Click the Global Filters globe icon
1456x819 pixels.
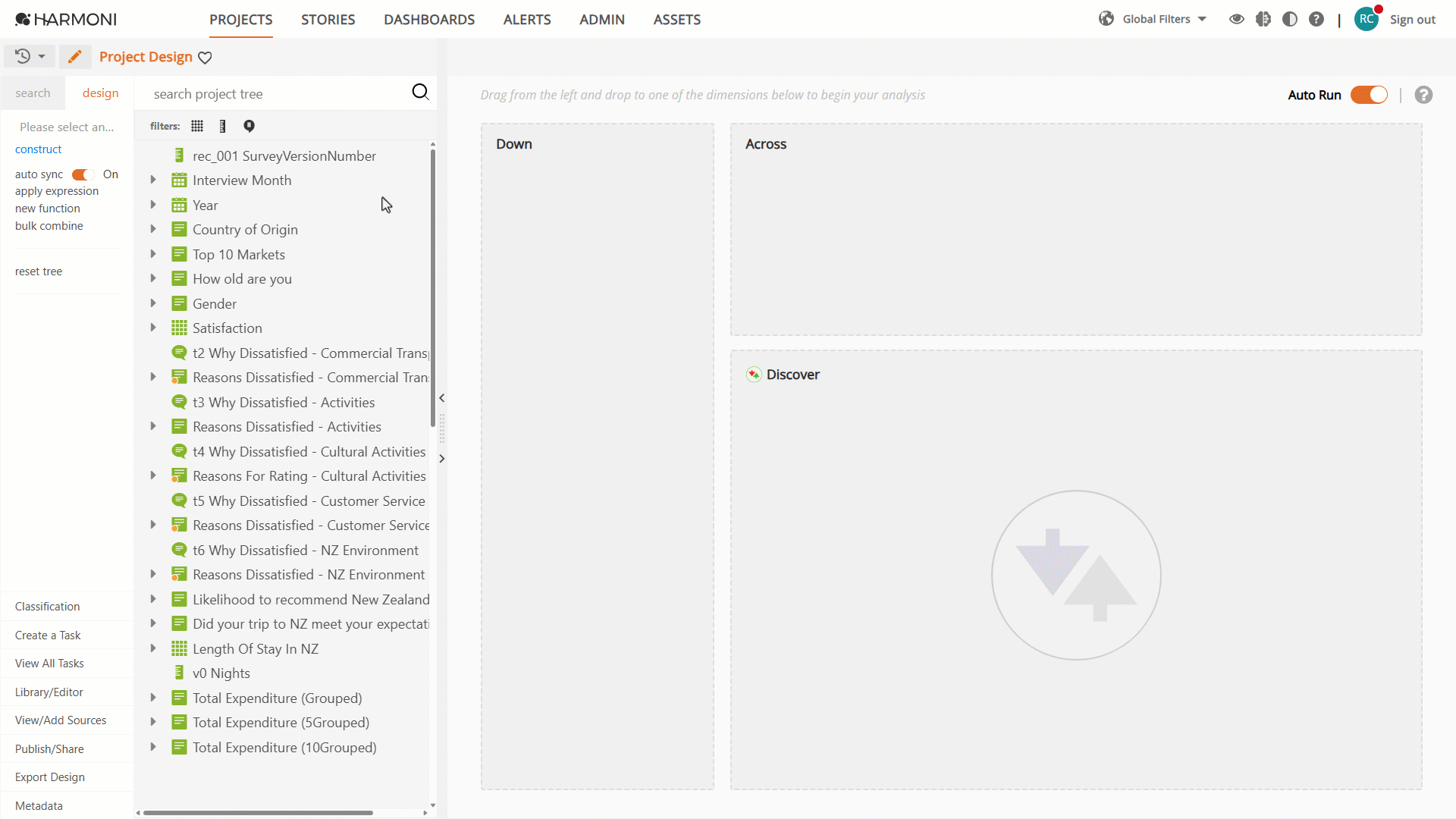click(x=1106, y=19)
